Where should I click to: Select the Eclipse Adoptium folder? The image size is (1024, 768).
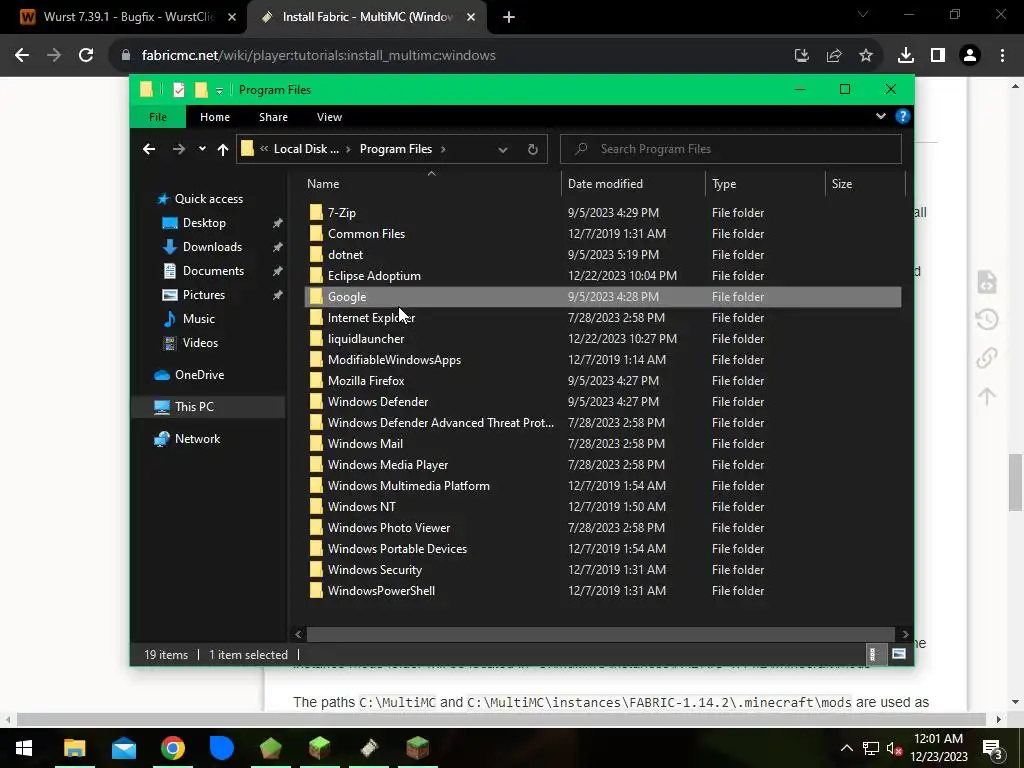(x=374, y=276)
